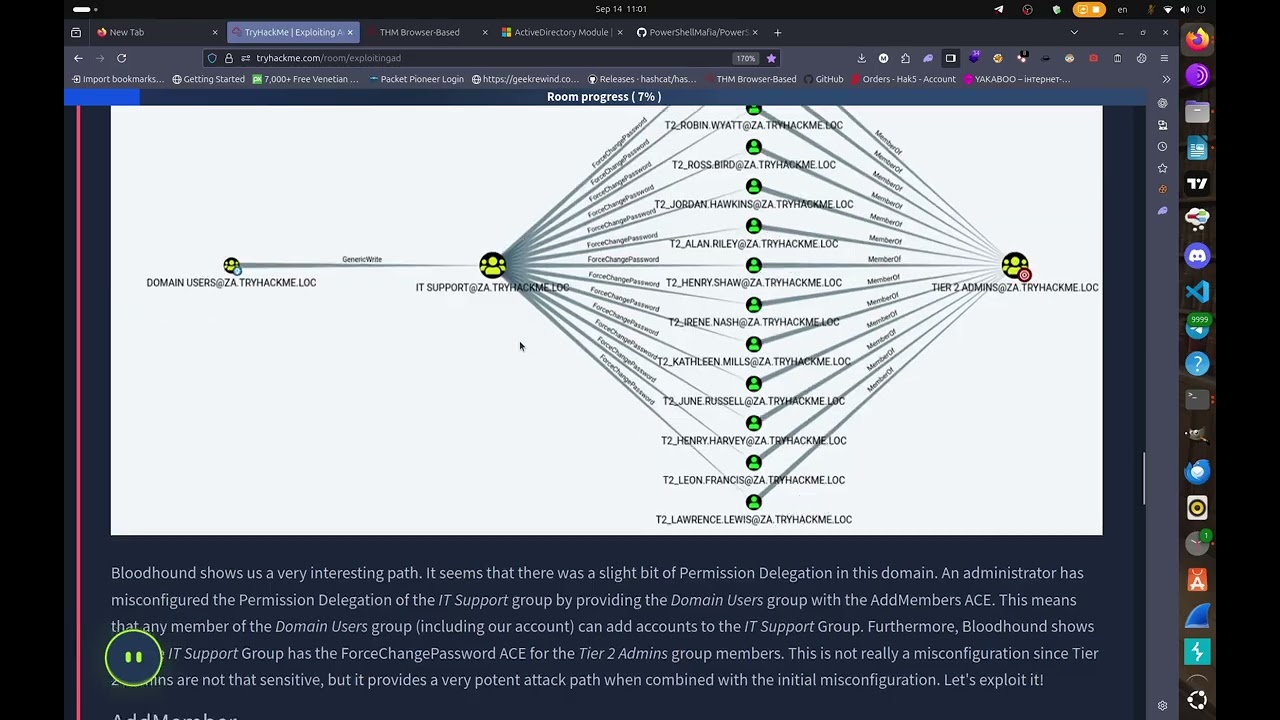
Task: Click the bookmark star in the address bar
Action: [771, 58]
